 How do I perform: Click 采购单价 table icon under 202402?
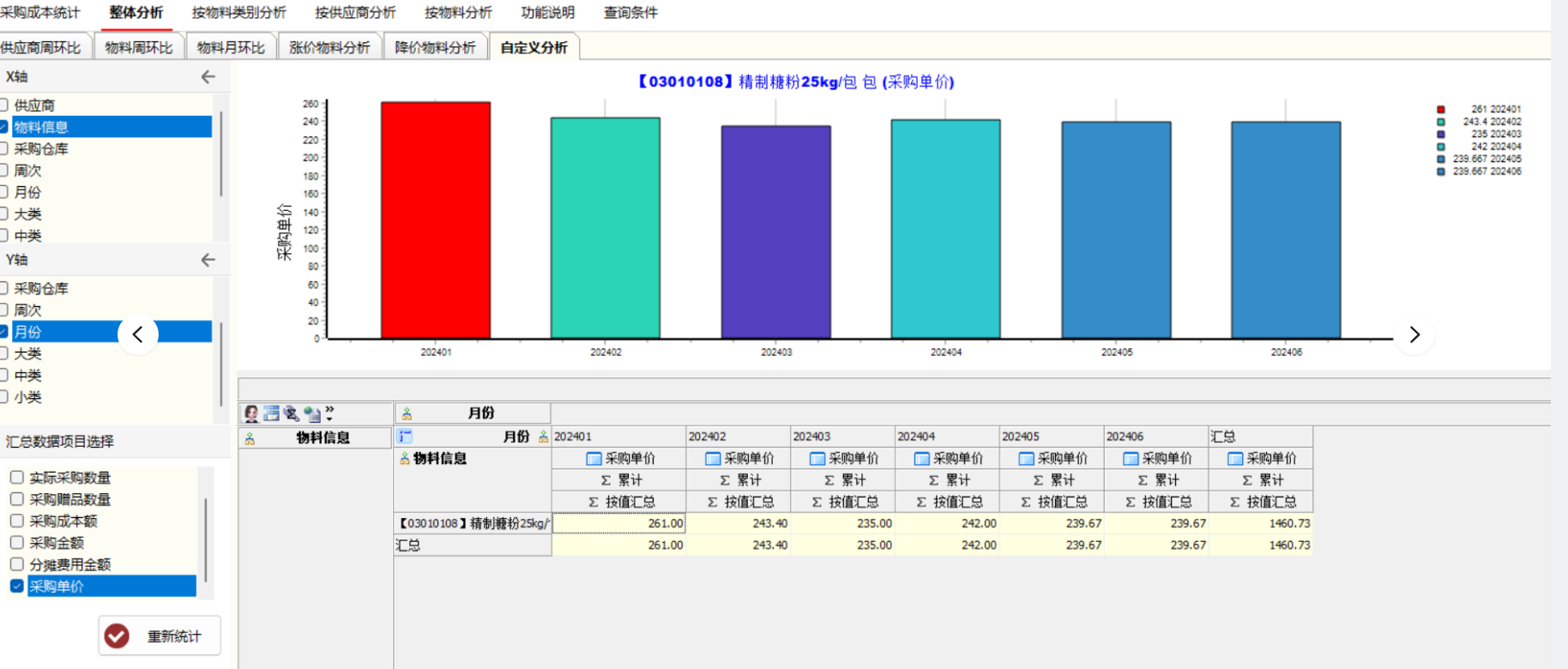coord(713,459)
